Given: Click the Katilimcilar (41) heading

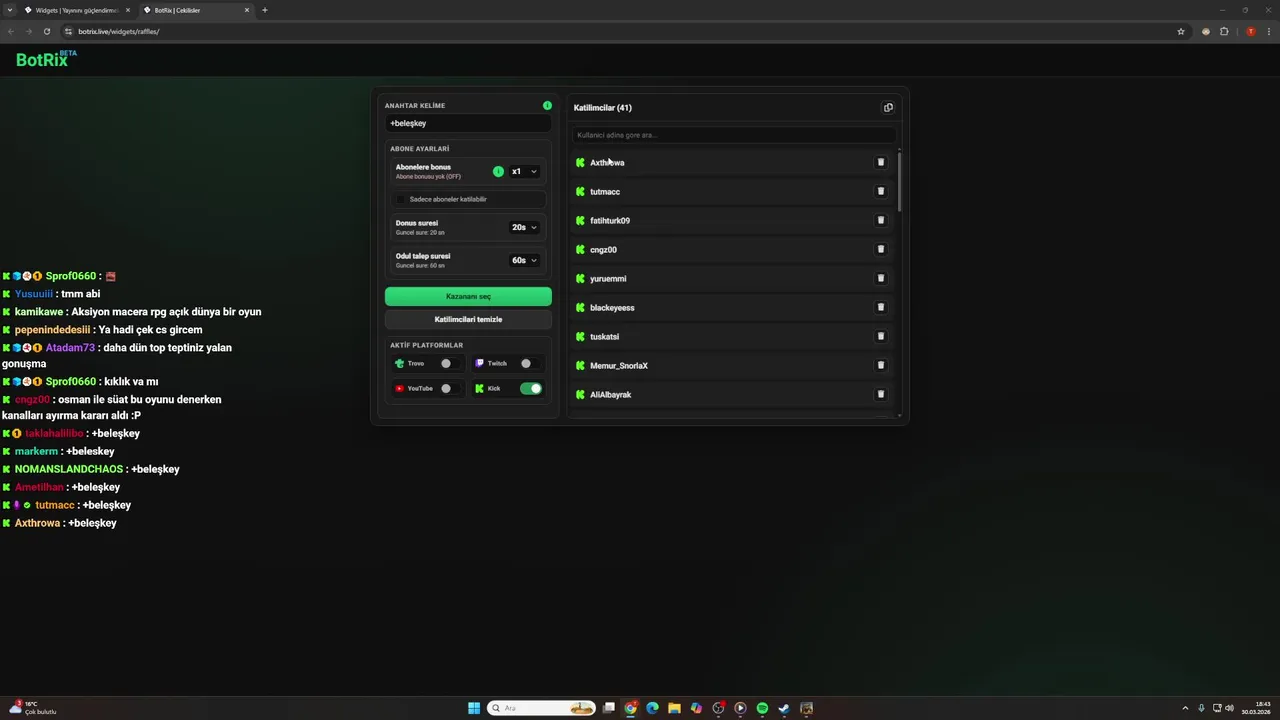Looking at the screenshot, I should [x=603, y=108].
